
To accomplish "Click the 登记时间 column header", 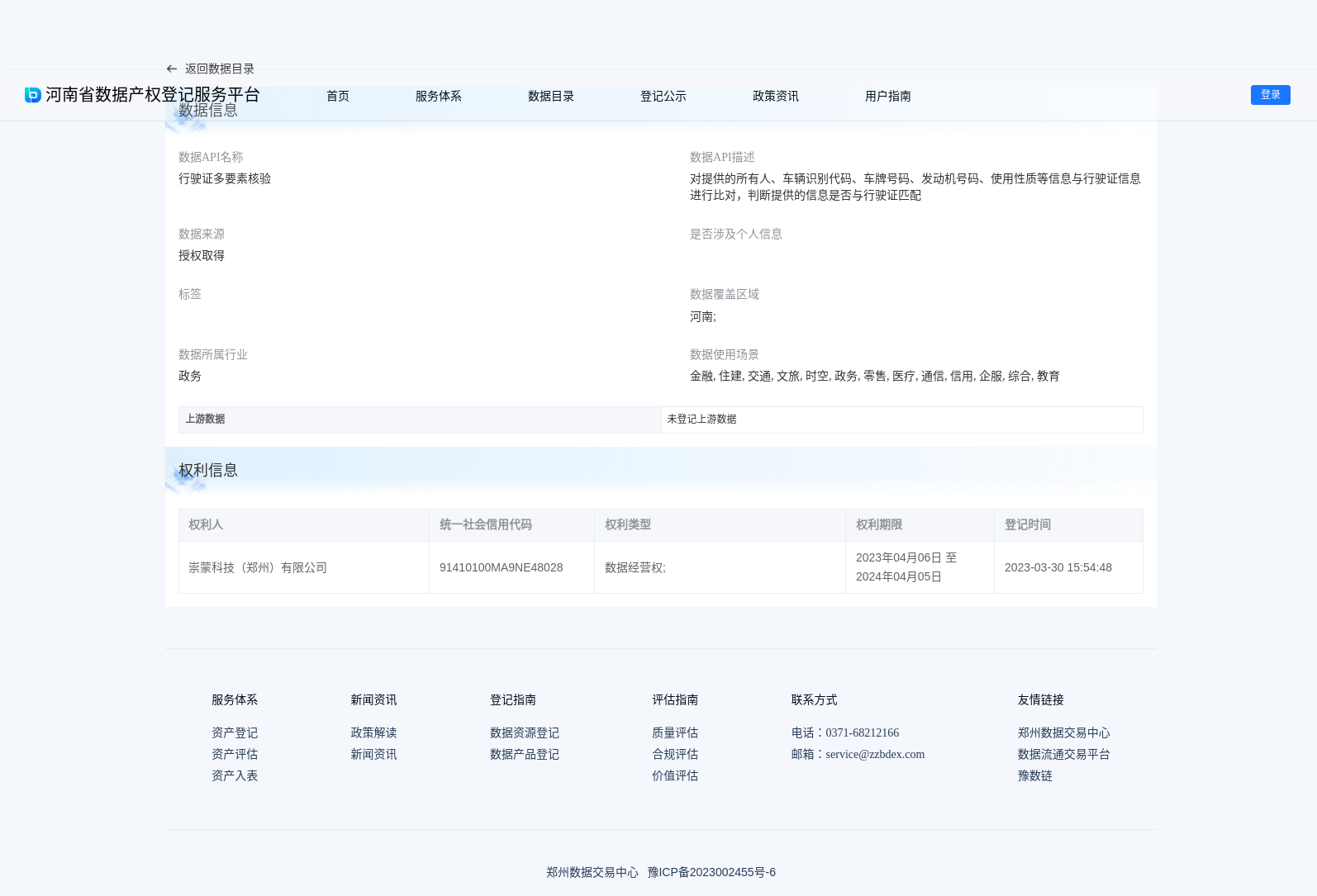I will click(x=1068, y=525).
